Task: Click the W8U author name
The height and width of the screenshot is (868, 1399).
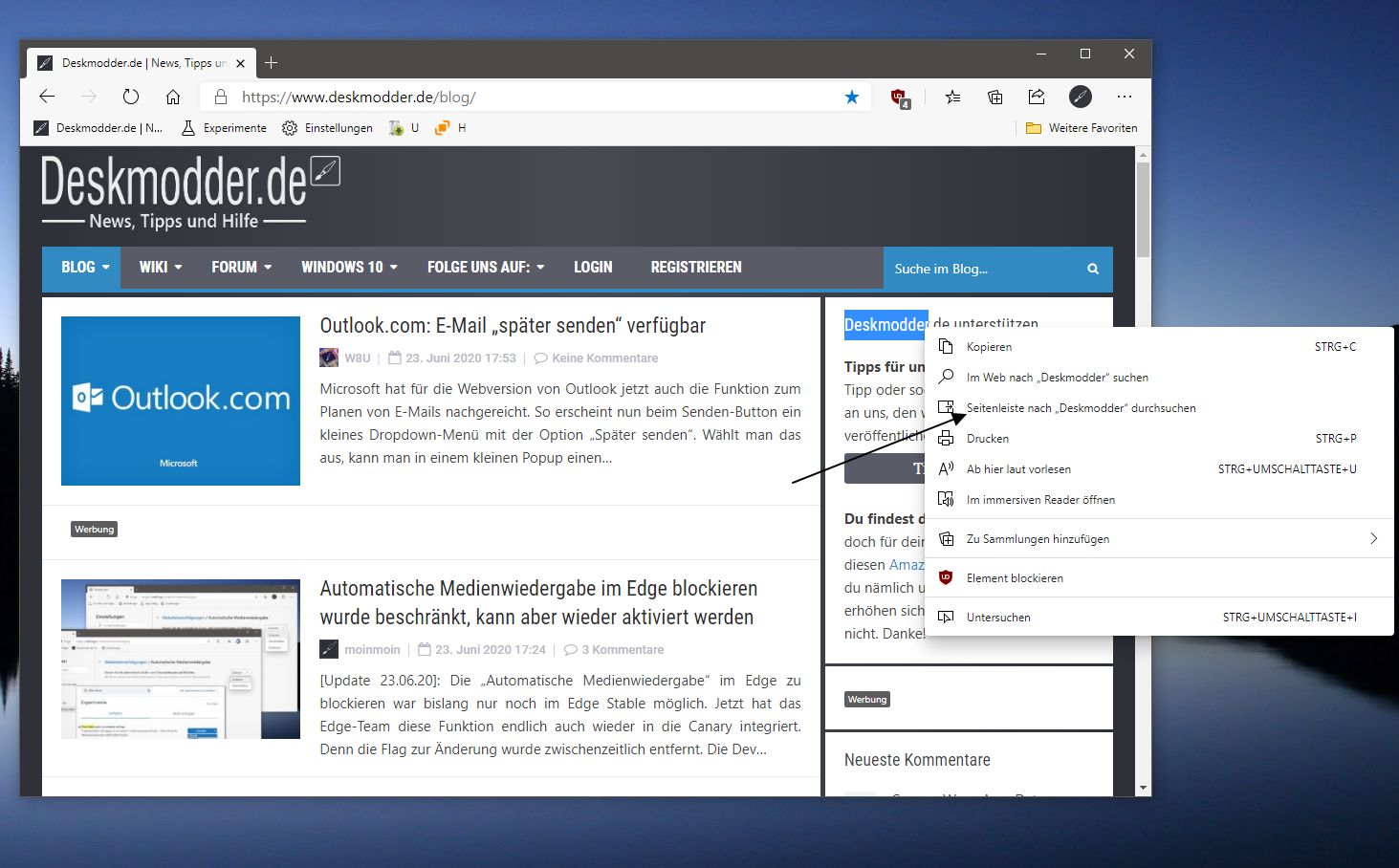Action: click(x=358, y=358)
